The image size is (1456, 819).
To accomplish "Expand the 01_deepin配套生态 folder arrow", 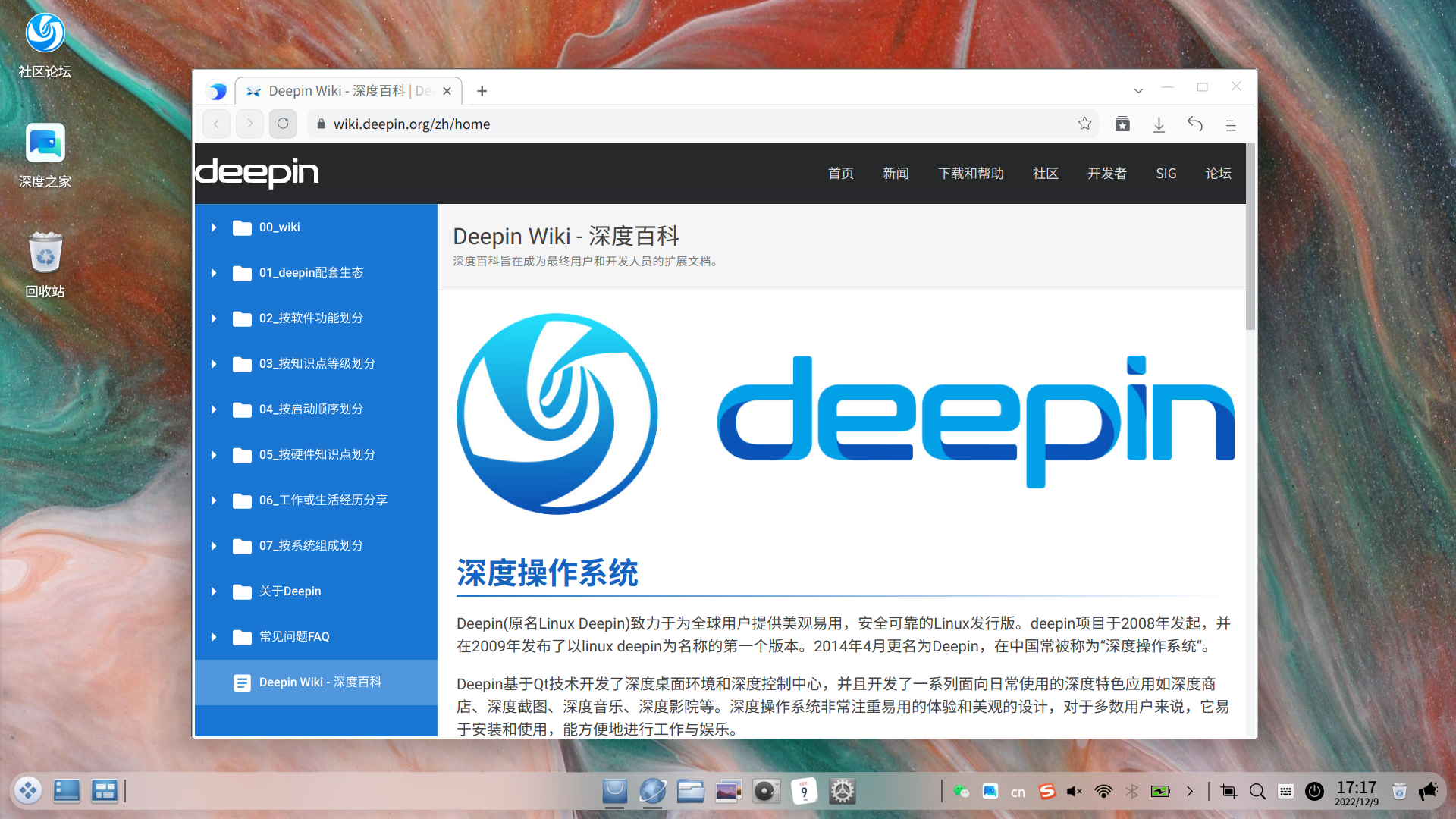I will tap(214, 273).
